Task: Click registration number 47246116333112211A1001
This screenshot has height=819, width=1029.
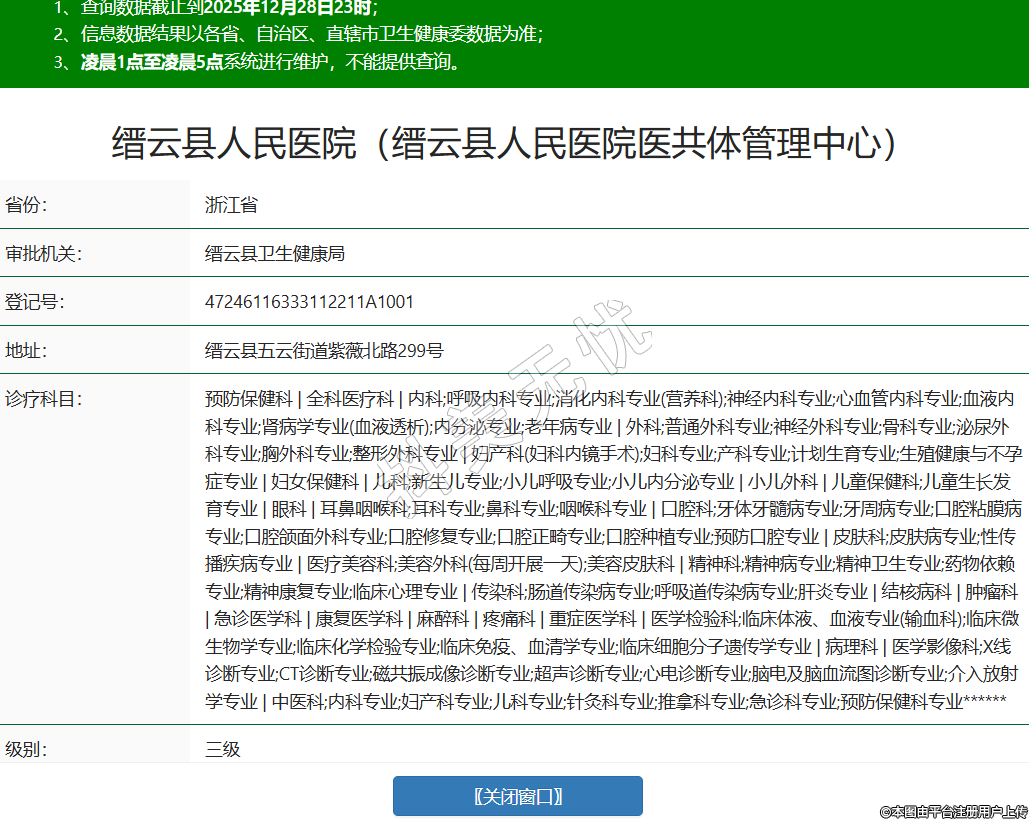Action: click(x=309, y=302)
